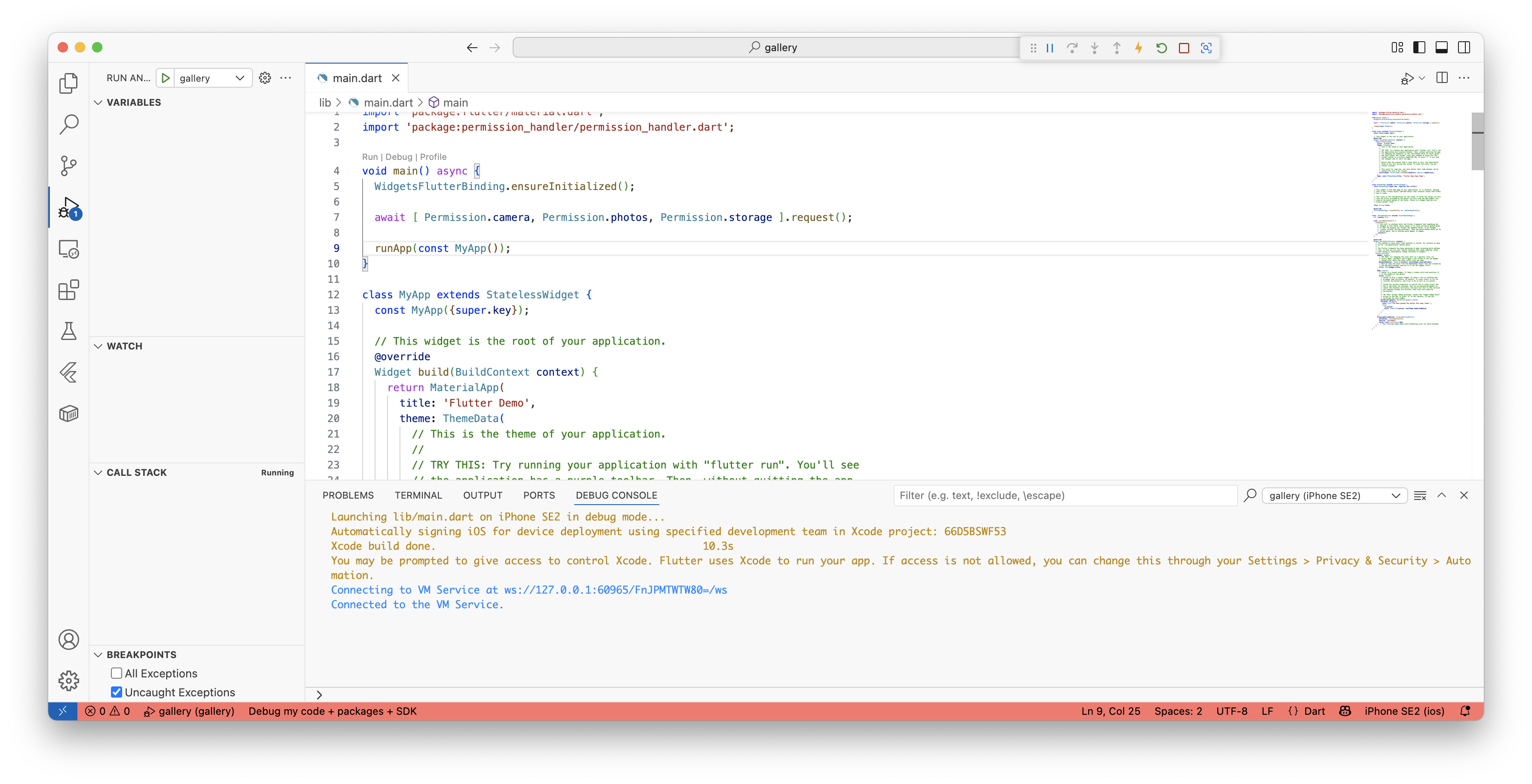Open the Search view in activity bar
Image resolution: width=1532 pixels, height=784 pixels.
[x=68, y=124]
